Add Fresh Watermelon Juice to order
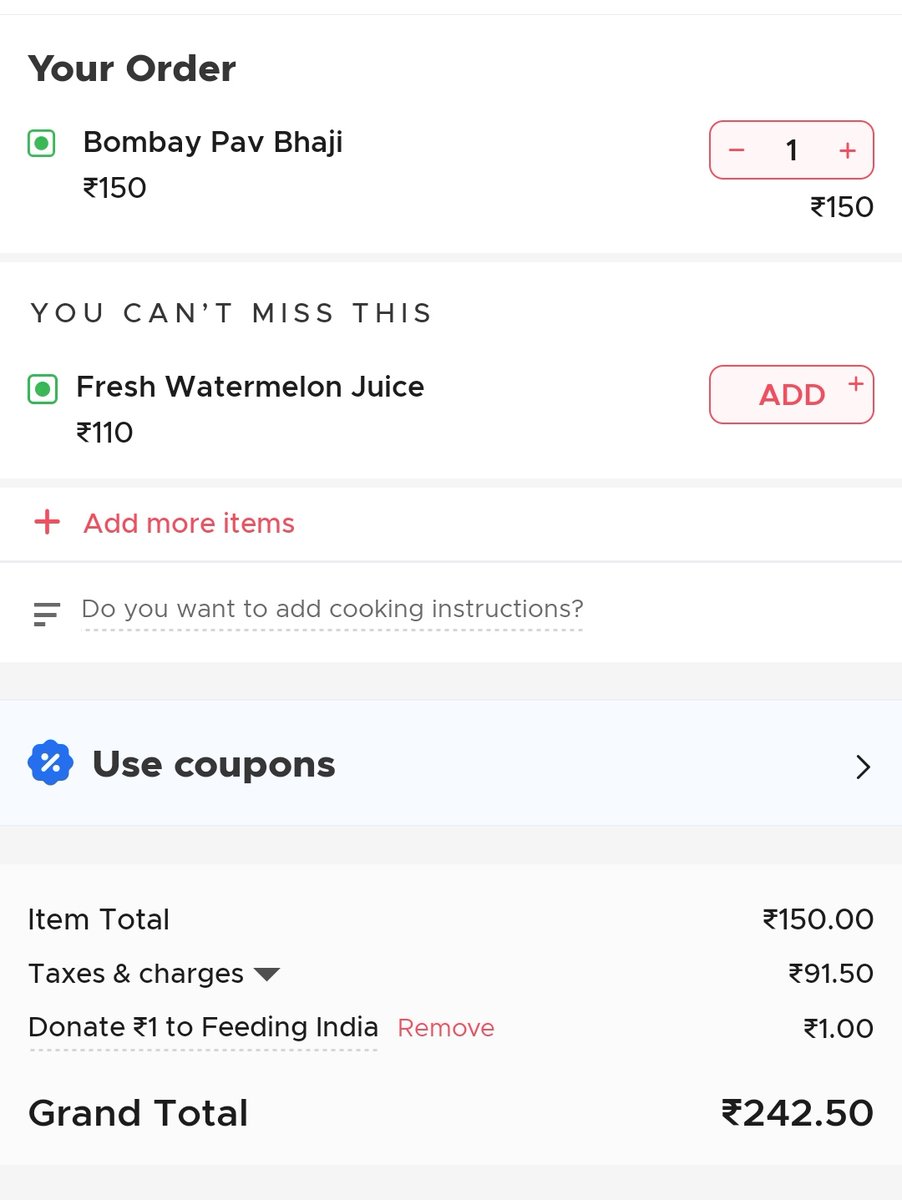The width and height of the screenshot is (902, 1200). point(792,395)
